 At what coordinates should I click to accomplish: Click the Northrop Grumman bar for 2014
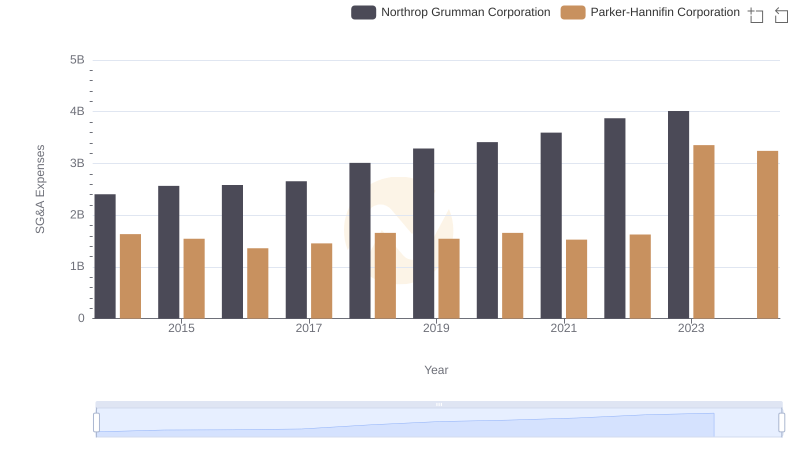(x=105, y=257)
